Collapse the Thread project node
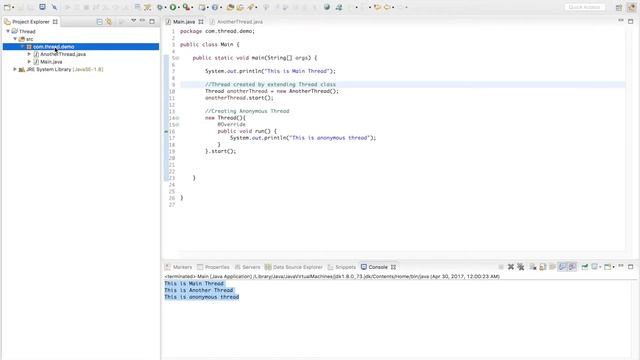 [x=8, y=31]
